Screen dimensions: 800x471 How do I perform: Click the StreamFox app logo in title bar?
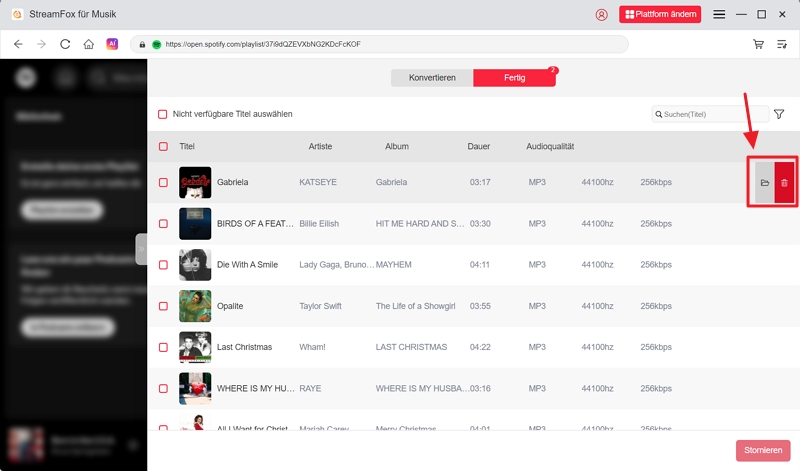(x=17, y=14)
